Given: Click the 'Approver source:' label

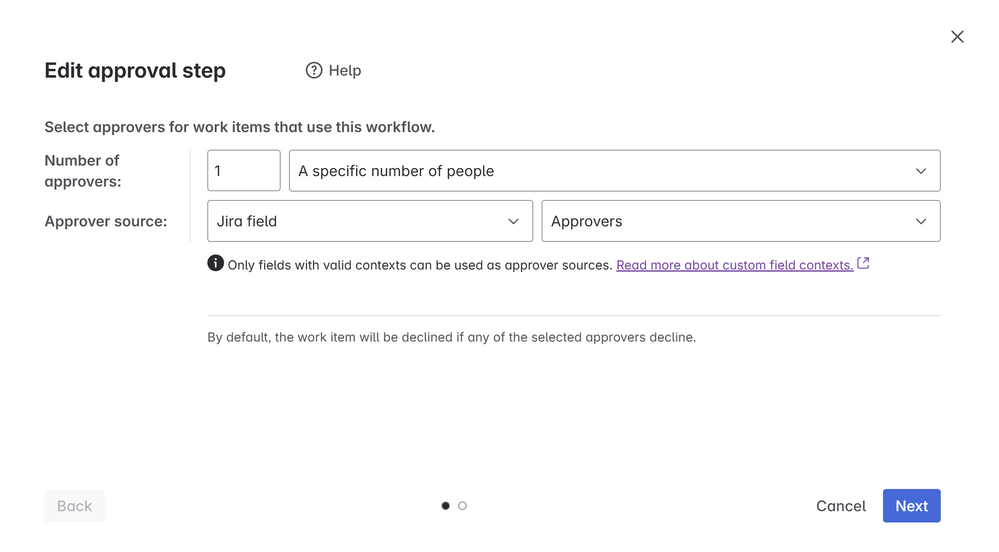Looking at the screenshot, I should [106, 221].
